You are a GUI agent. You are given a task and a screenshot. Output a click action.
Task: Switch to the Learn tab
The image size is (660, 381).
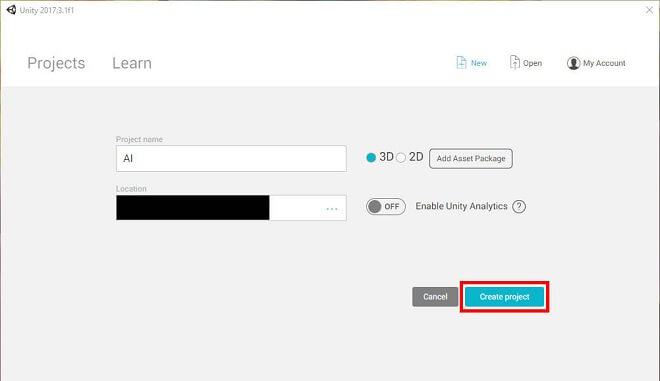(x=132, y=63)
